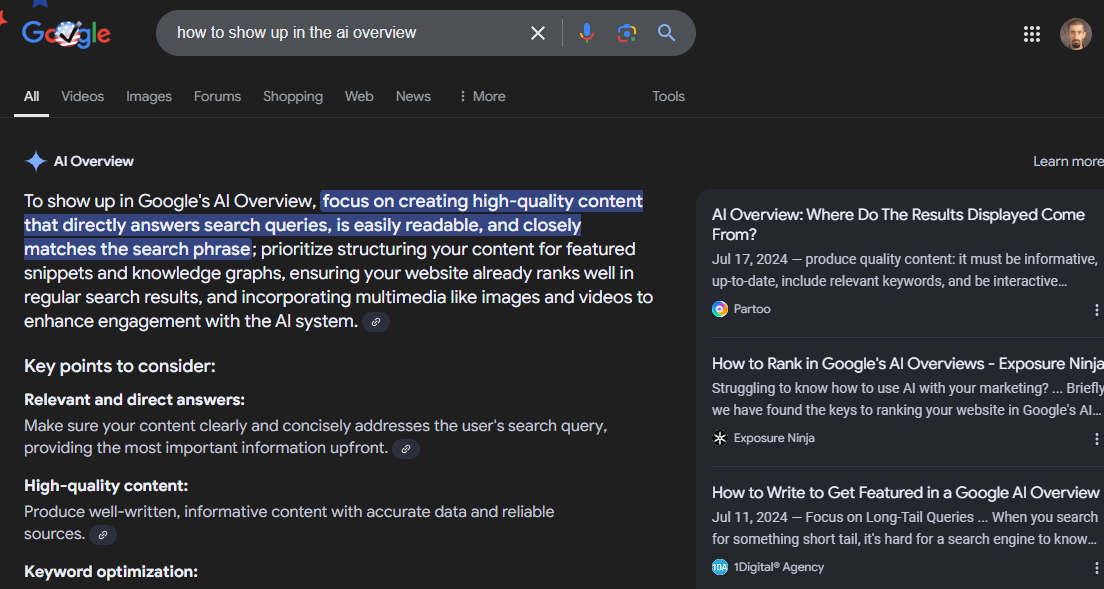This screenshot has height=589, width=1104.
Task: Switch to the Images tab
Action: [x=149, y=96]
